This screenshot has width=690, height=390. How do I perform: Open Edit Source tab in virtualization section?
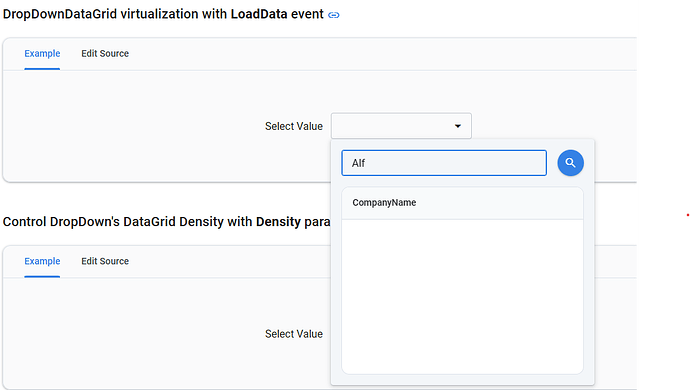105,54
